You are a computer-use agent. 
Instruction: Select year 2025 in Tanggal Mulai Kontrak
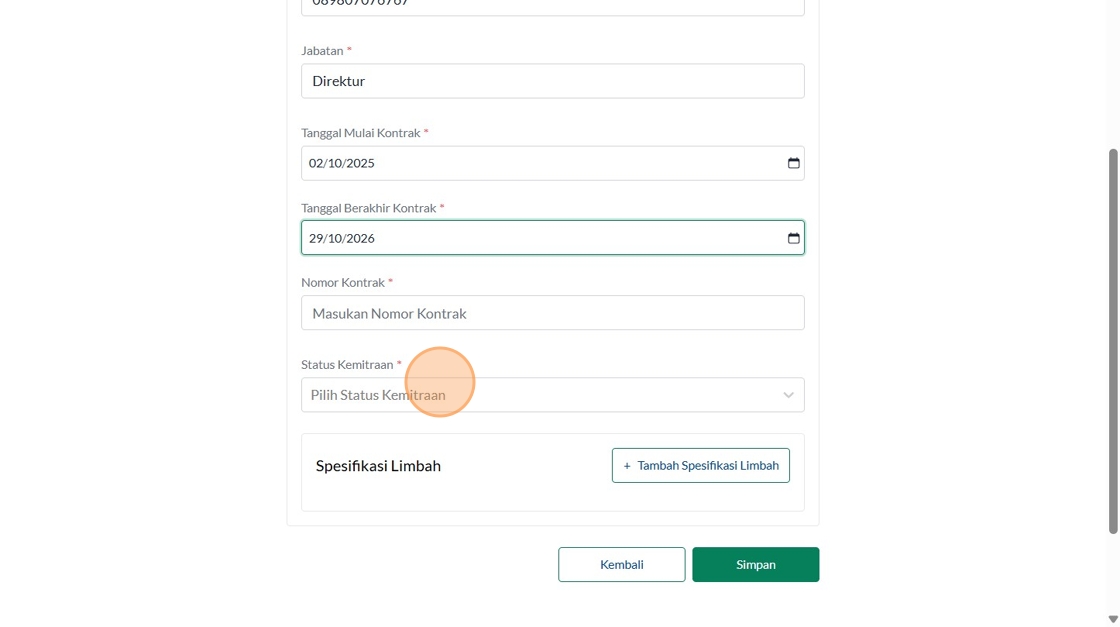click(360, 163)
